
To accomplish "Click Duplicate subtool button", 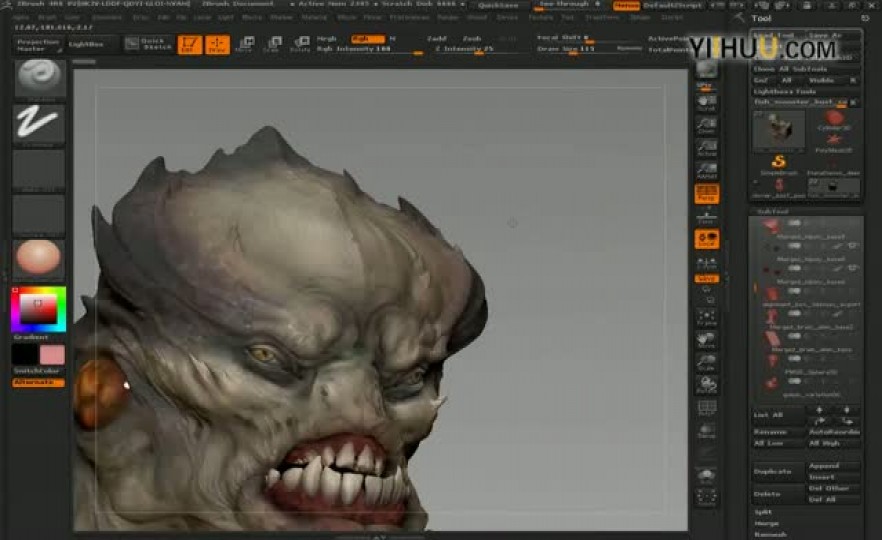I will pyautogui.click(x=778, y=472).
